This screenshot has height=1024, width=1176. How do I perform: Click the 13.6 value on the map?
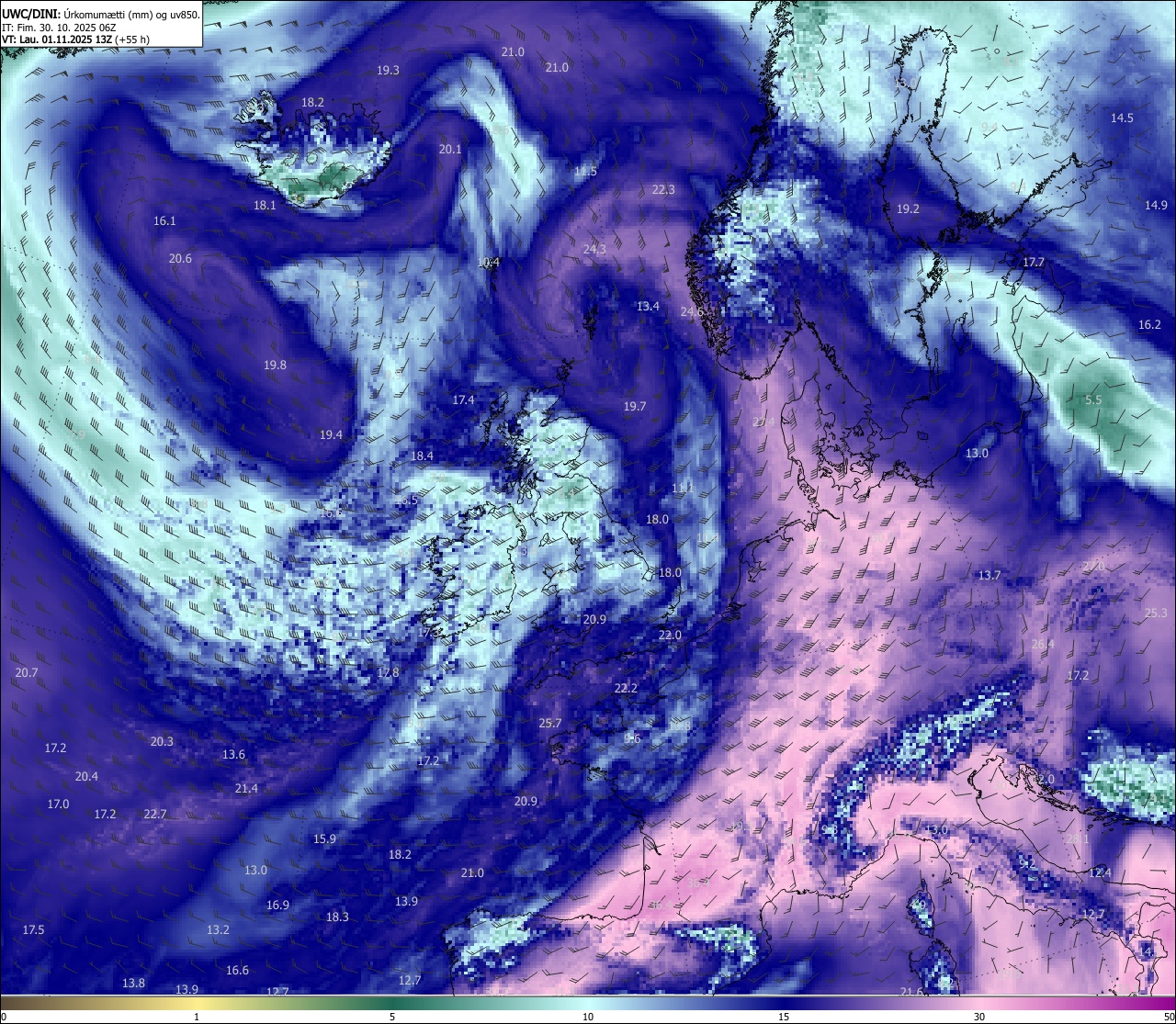tap(233, 755)
